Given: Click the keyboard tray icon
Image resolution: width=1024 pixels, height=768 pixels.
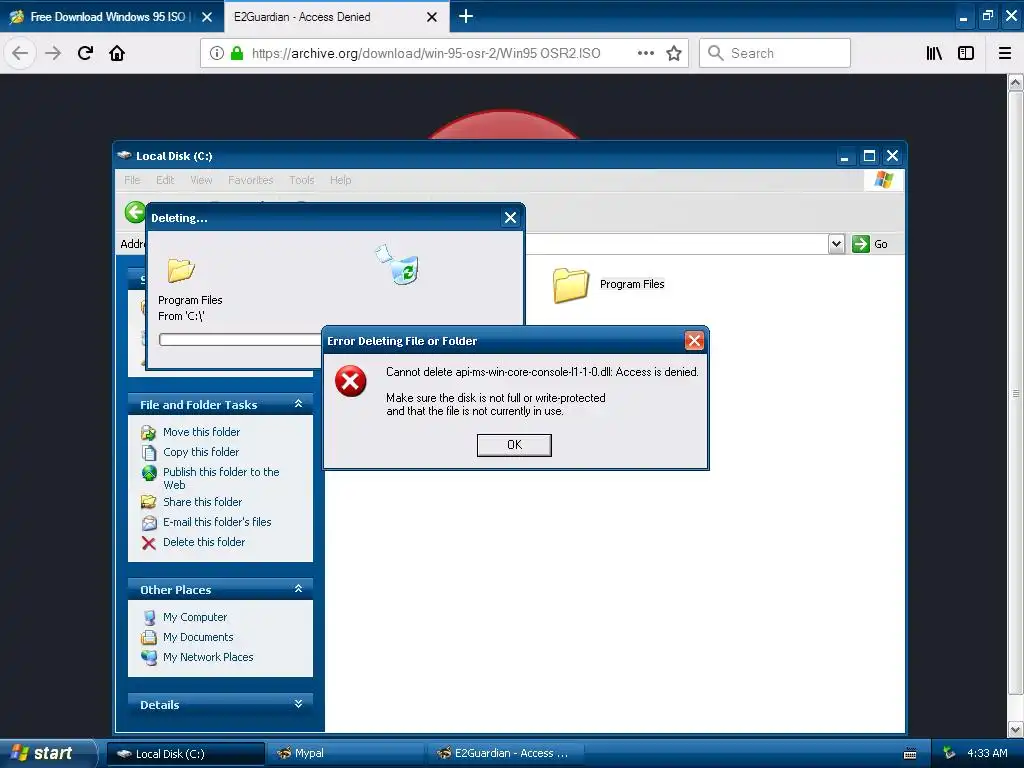Looking at the screenshot, I should [x=910, y=754].
